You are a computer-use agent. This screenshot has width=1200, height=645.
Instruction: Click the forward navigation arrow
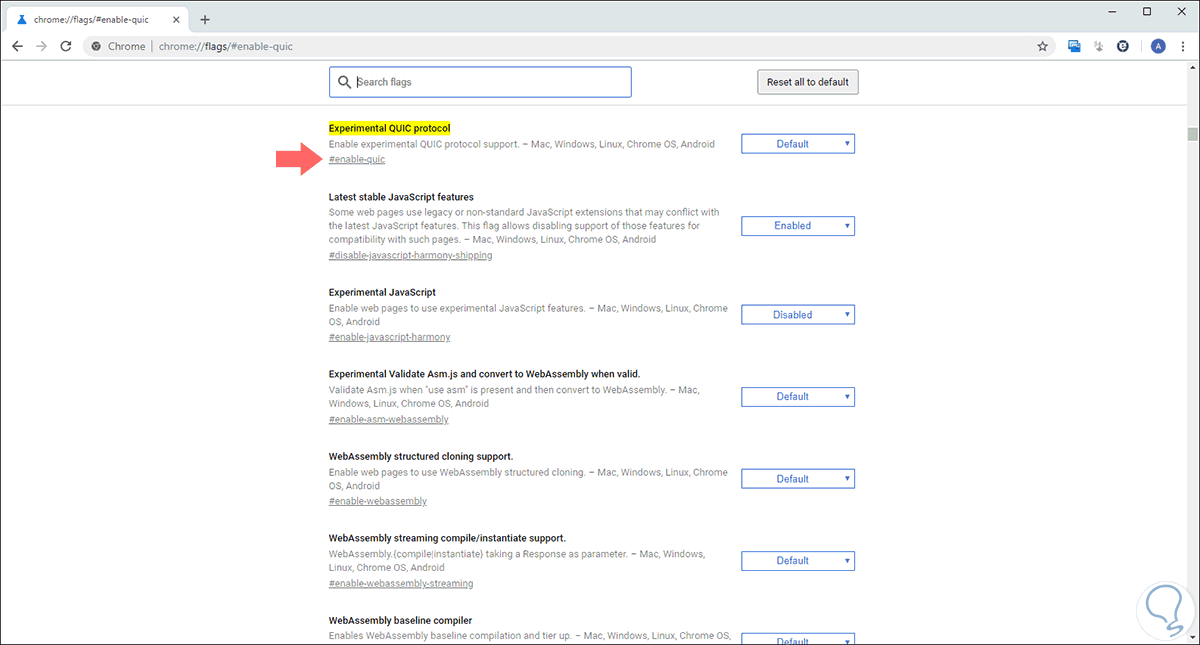pyautogui.click(x=41, y=46)
